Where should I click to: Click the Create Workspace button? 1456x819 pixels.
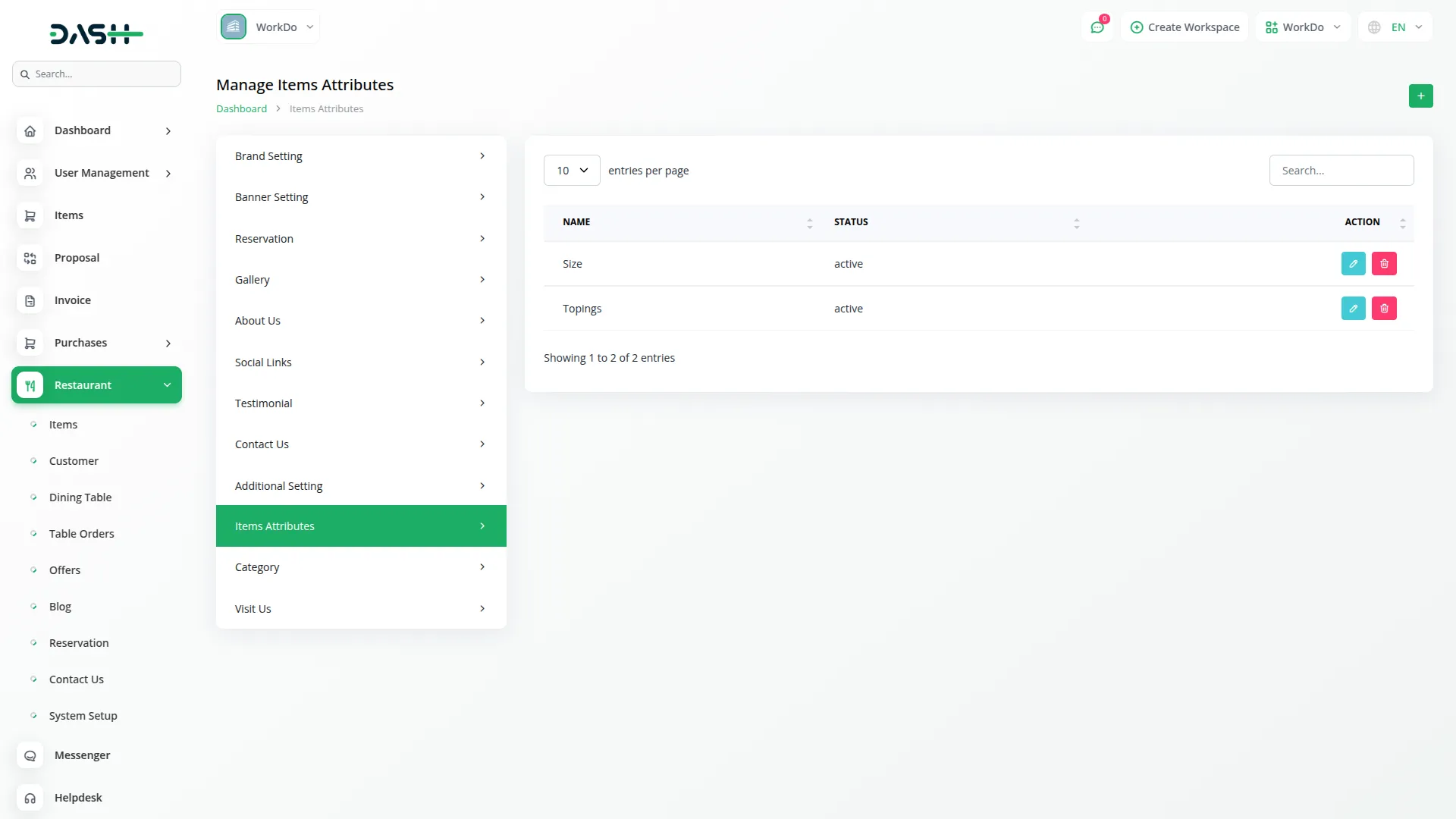[1185, 27]
